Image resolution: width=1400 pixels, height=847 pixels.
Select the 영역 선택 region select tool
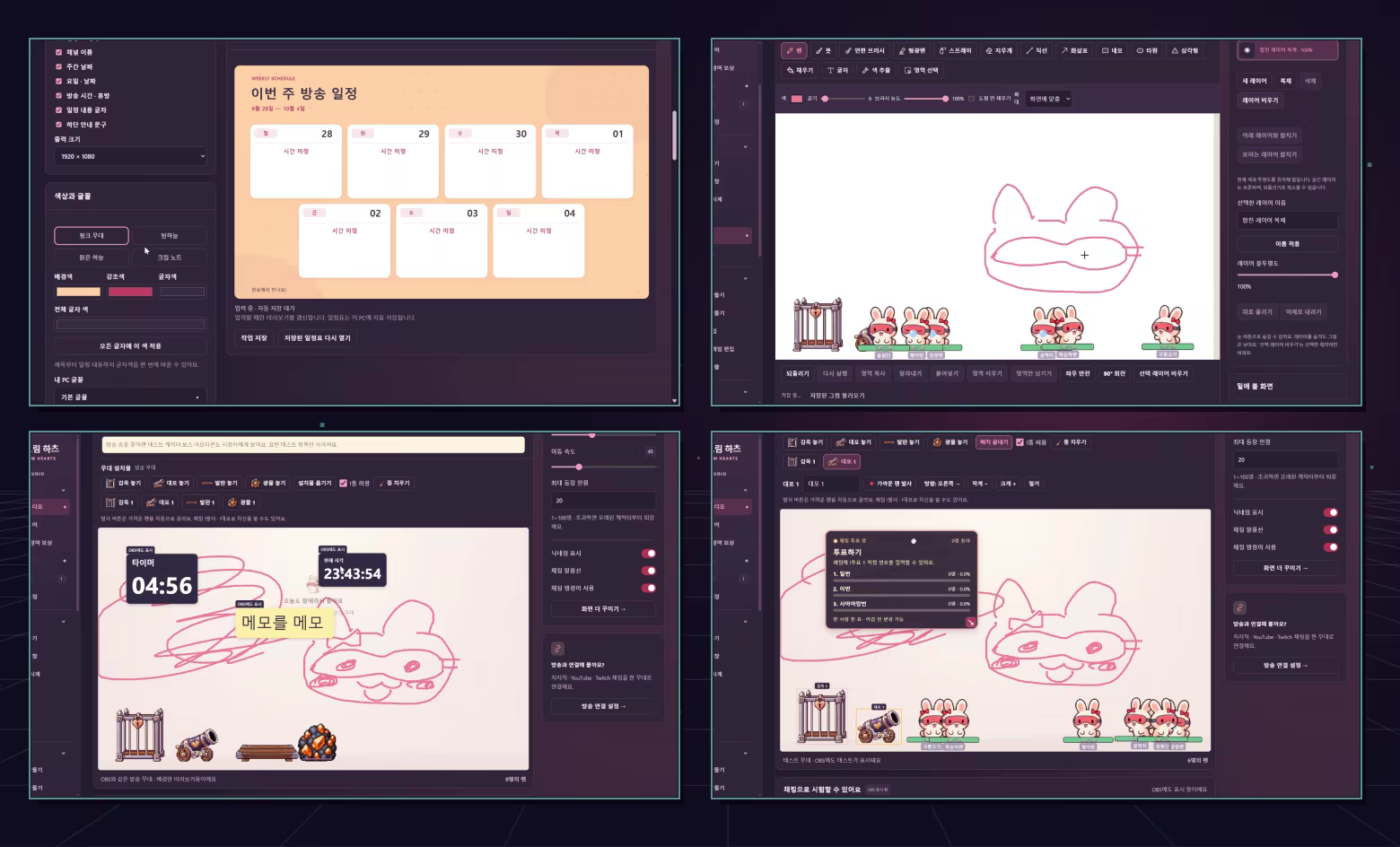(922, 70)
